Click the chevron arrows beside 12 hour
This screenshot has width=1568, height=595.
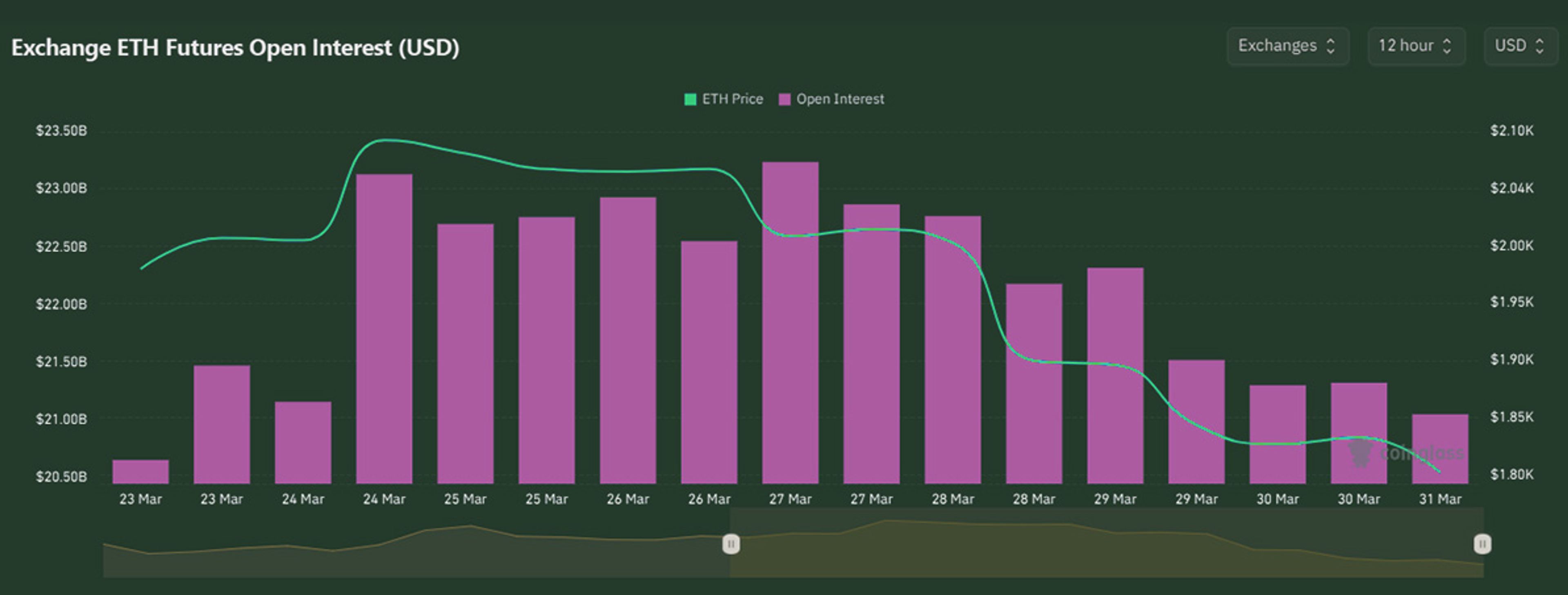tap(1447, 46)
